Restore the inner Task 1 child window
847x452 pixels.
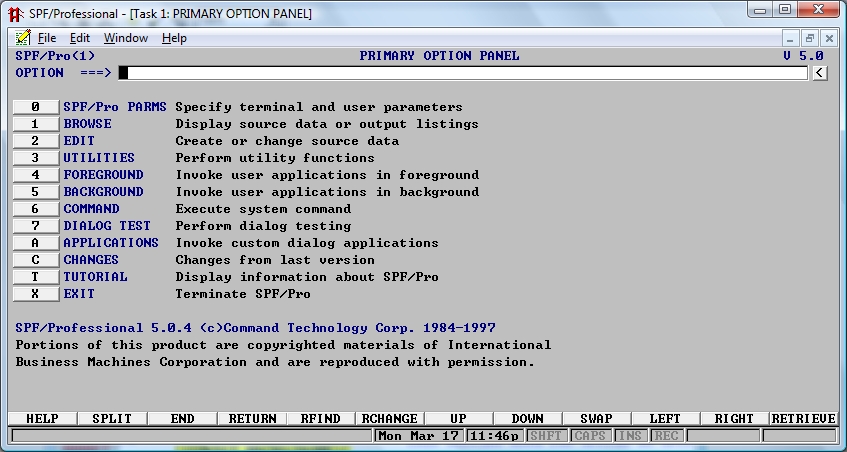[809, 38]
